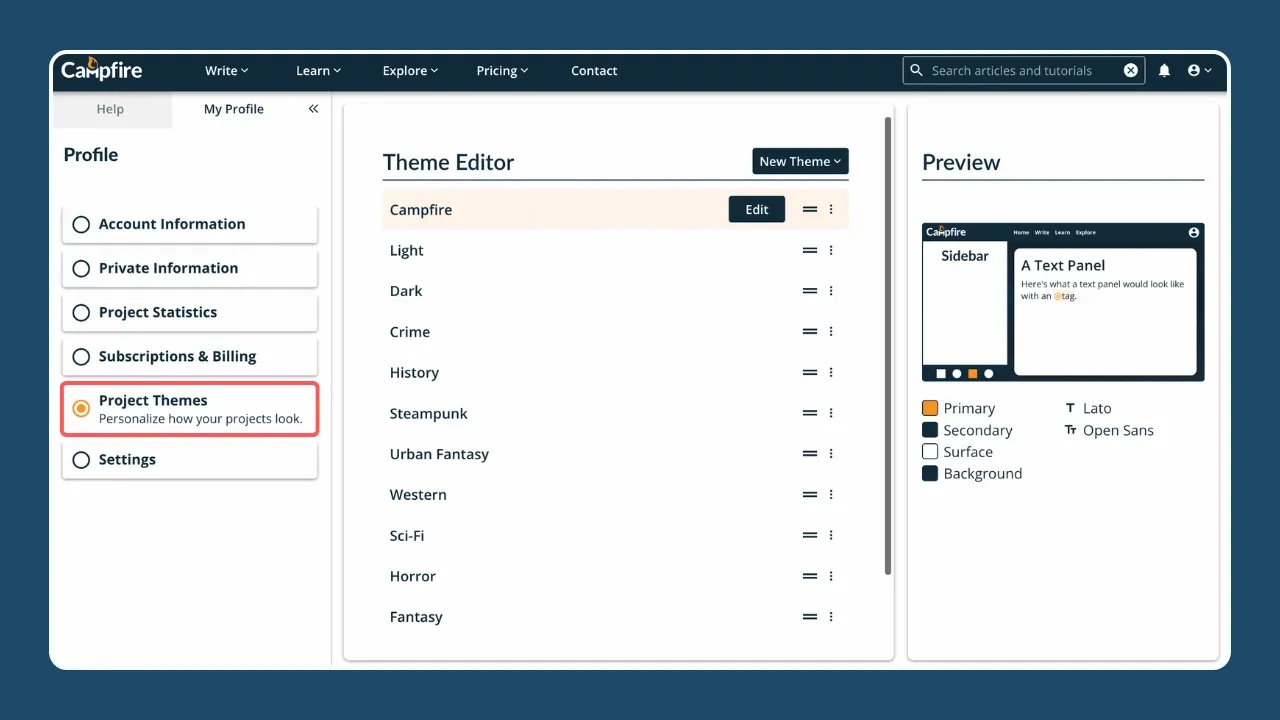1280x720 pixels.
Task: Select the Settings radio button
Action: [x=81, y=460]
